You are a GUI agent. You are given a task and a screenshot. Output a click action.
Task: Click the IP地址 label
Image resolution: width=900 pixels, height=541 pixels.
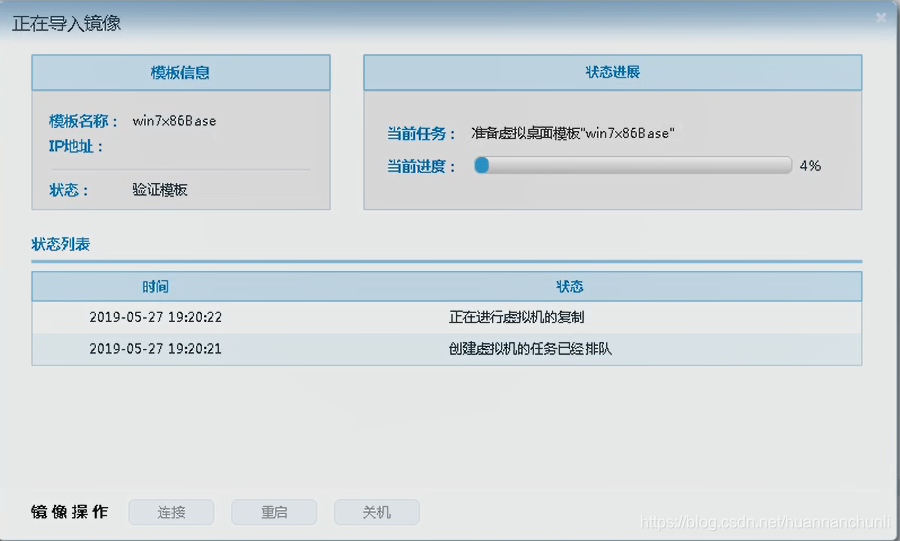click(76, 146)
